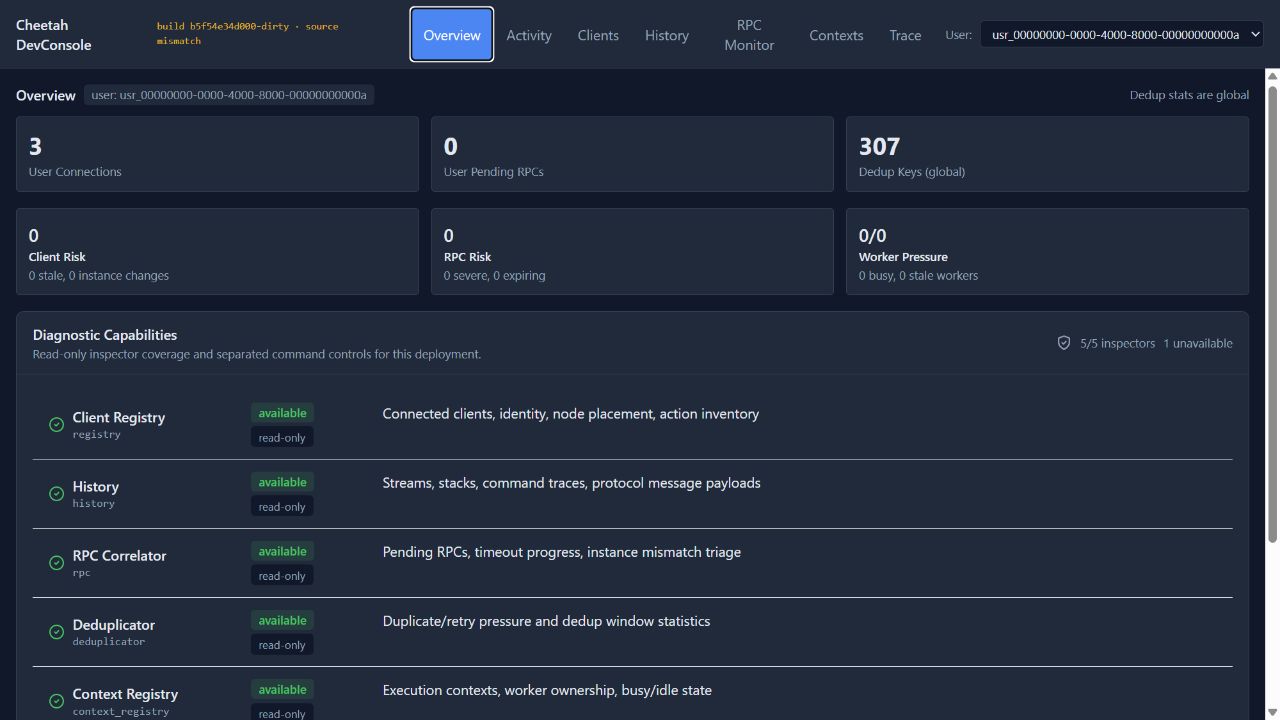Click the available badge for Context Registry

pyautogui.click(x=282, y=689)
